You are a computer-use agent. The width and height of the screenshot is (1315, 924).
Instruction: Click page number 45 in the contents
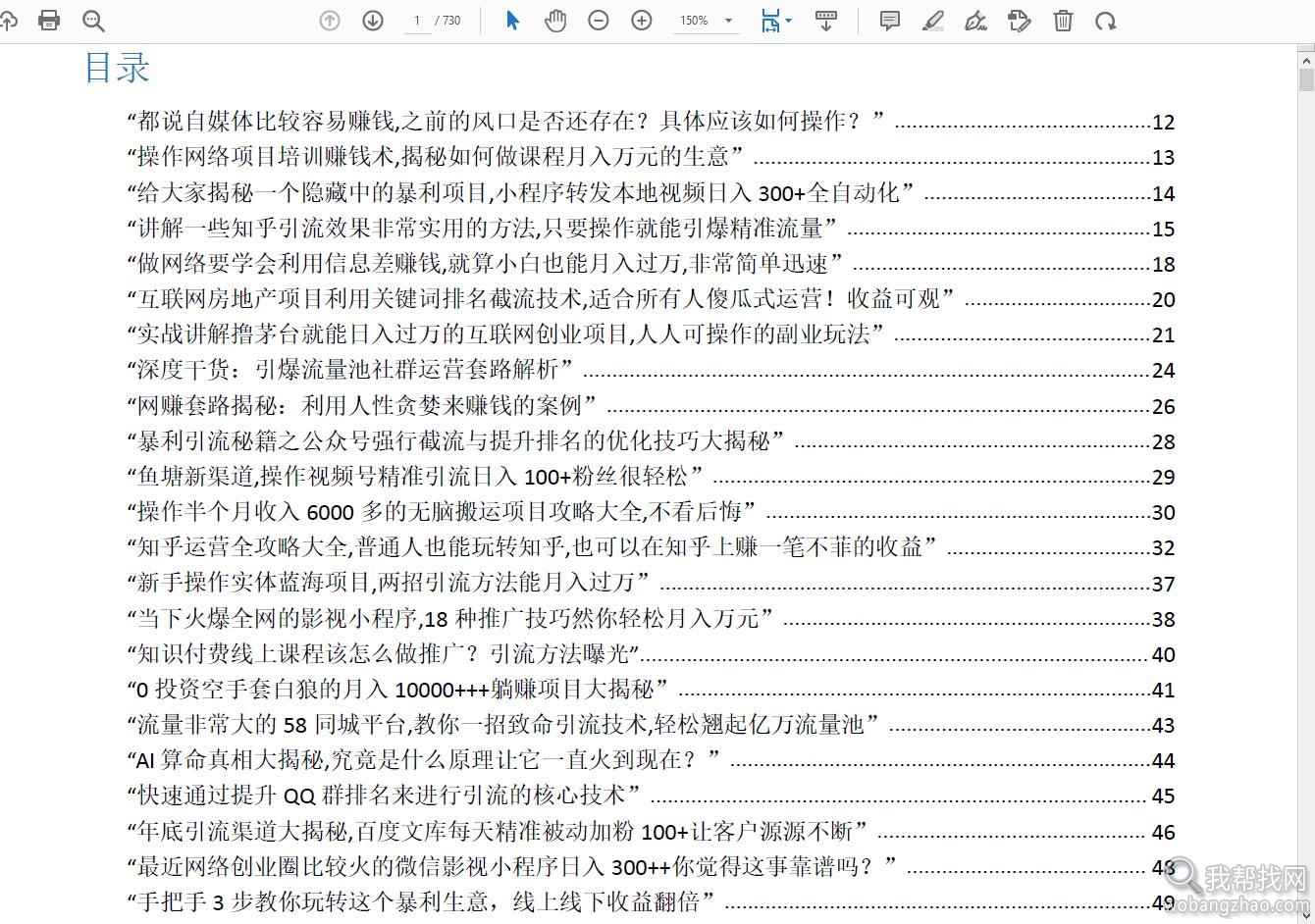pos(1163,796)
